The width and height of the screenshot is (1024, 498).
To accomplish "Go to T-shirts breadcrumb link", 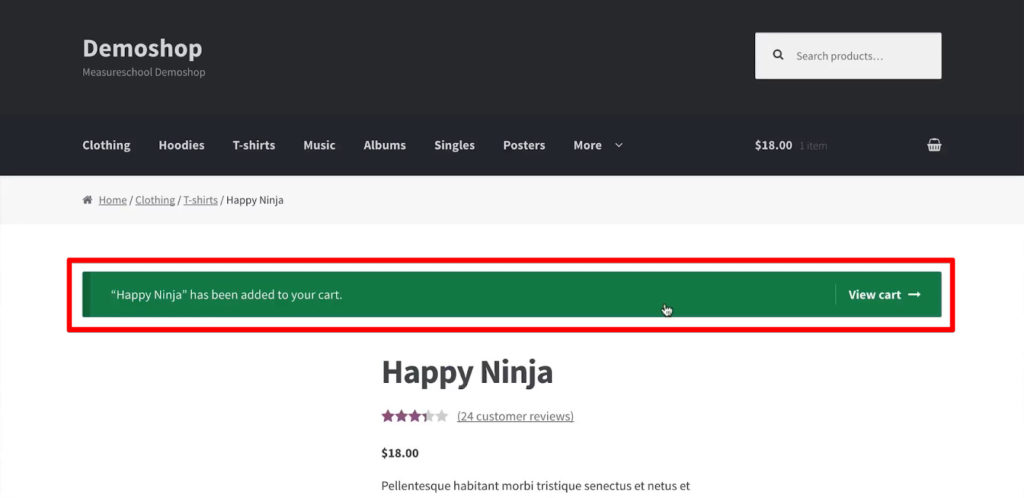I will click(x=200, y=200).
